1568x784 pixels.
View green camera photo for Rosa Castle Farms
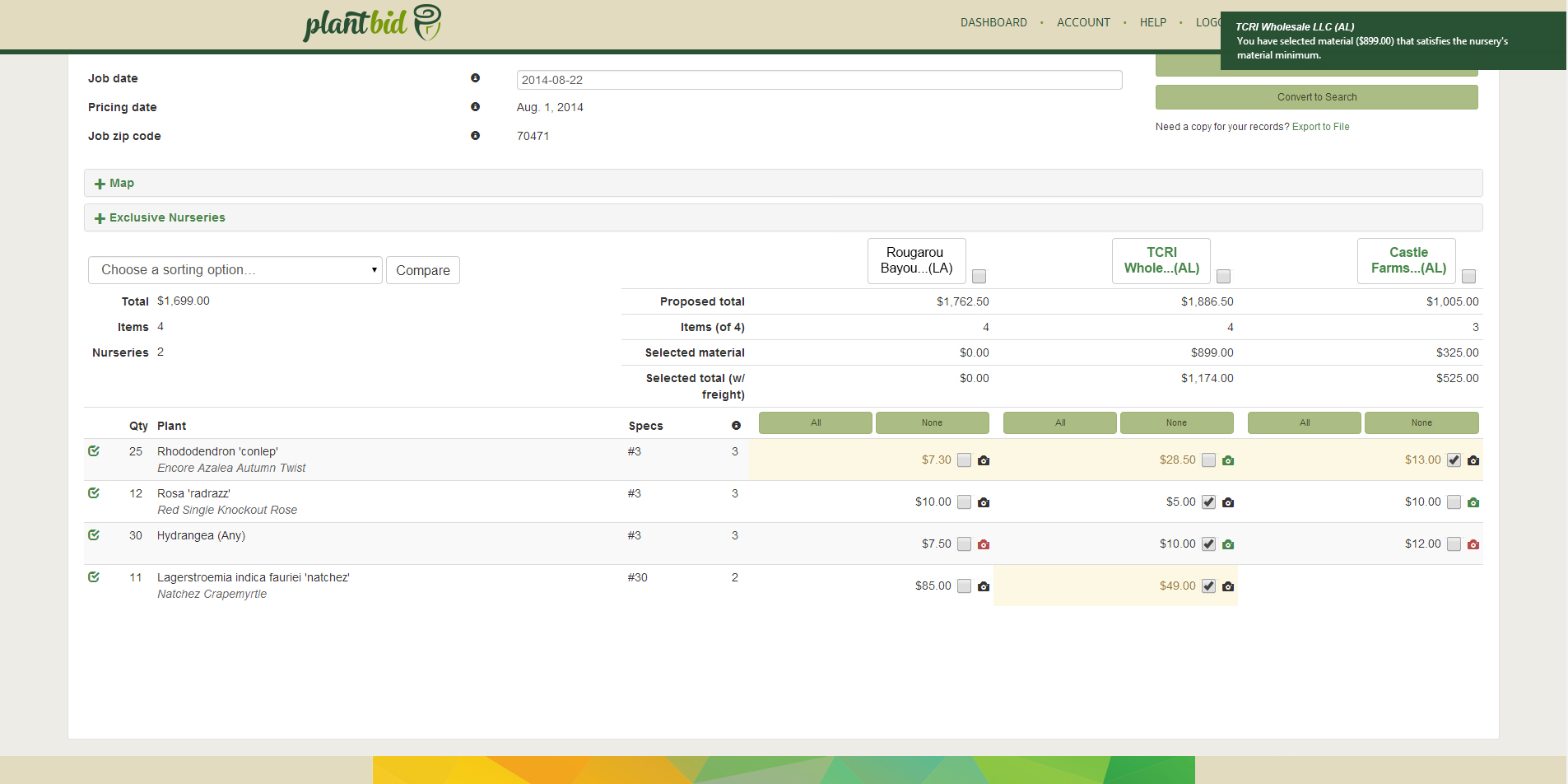tap(1473, 502)
